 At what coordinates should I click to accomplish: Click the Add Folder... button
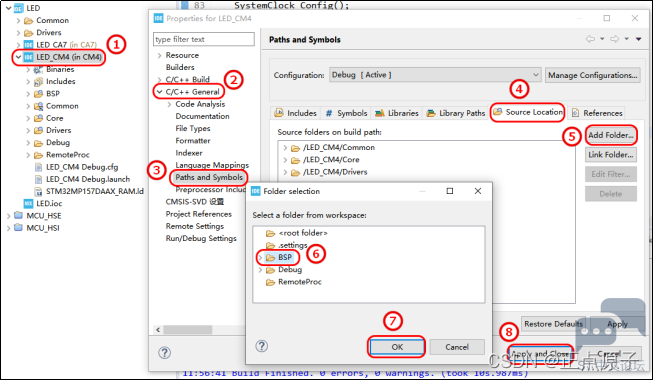click(611, 135)
